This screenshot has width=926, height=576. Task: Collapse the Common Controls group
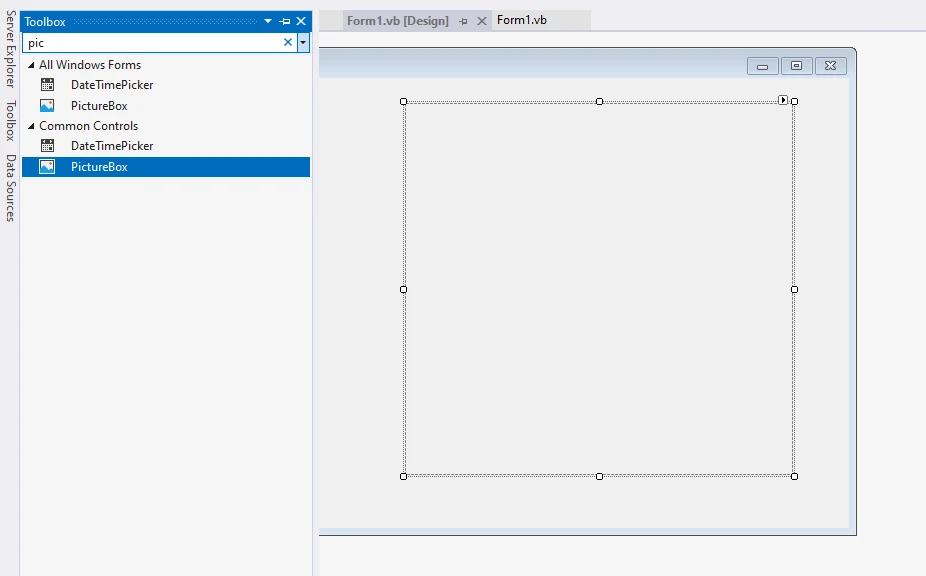pyautogui.click(x=31, y=126)
